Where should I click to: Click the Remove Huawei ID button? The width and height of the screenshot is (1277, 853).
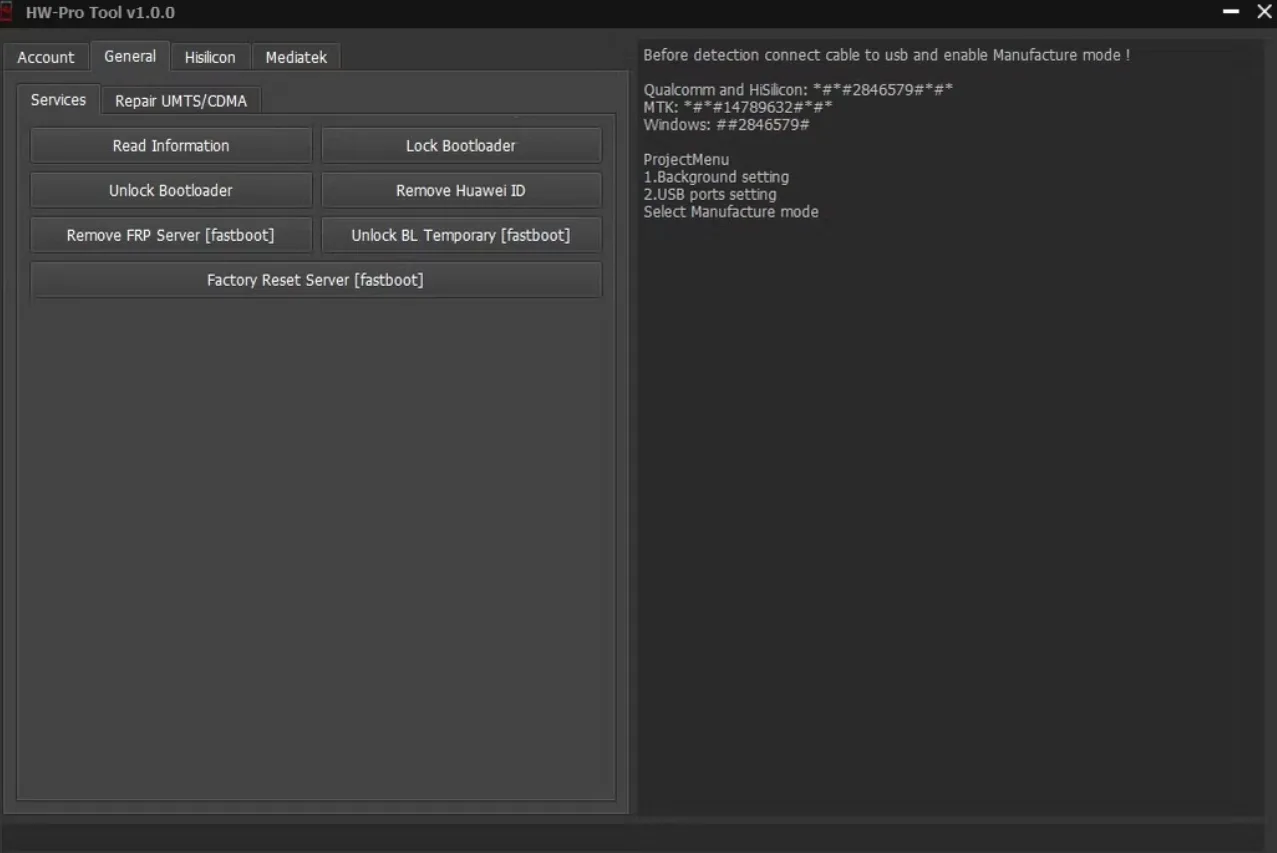coord(461,190)
